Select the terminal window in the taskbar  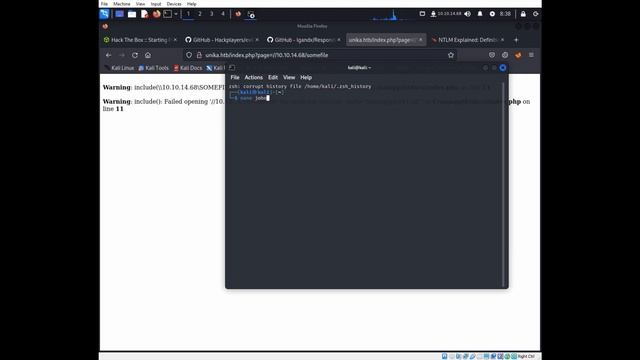[251, 14]
